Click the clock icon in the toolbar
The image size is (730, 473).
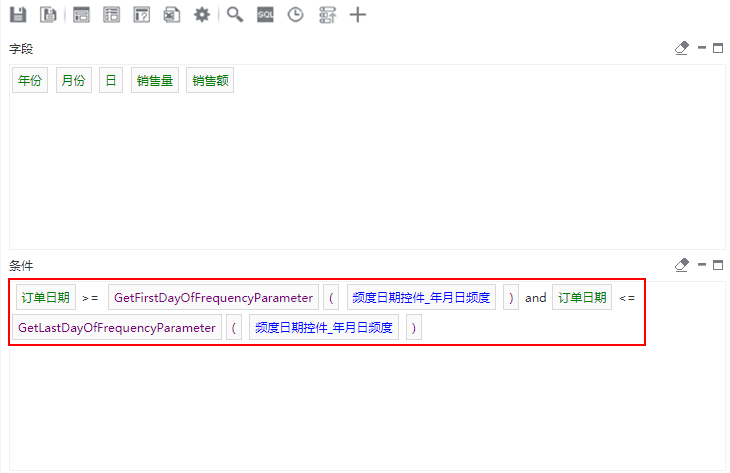pos(295,15)
